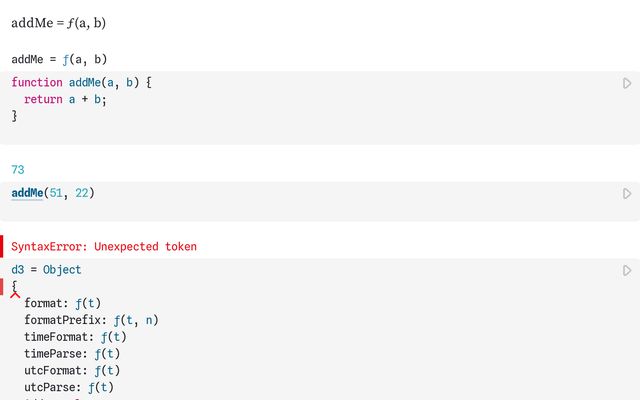Inspect the formatPrefix: ƒ(t, n) property
The image size is (640, 400).
tap(91, 320)
